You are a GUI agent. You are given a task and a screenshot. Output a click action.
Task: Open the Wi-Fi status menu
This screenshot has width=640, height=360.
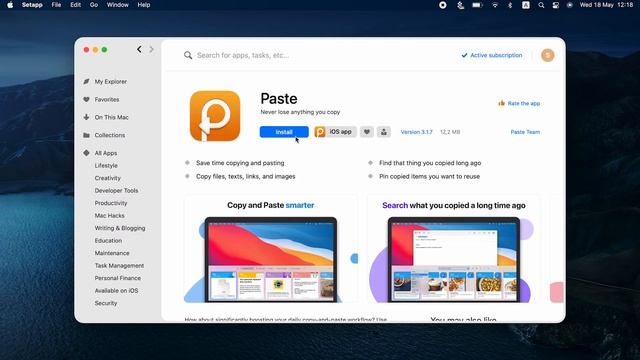tap(495, 5)
